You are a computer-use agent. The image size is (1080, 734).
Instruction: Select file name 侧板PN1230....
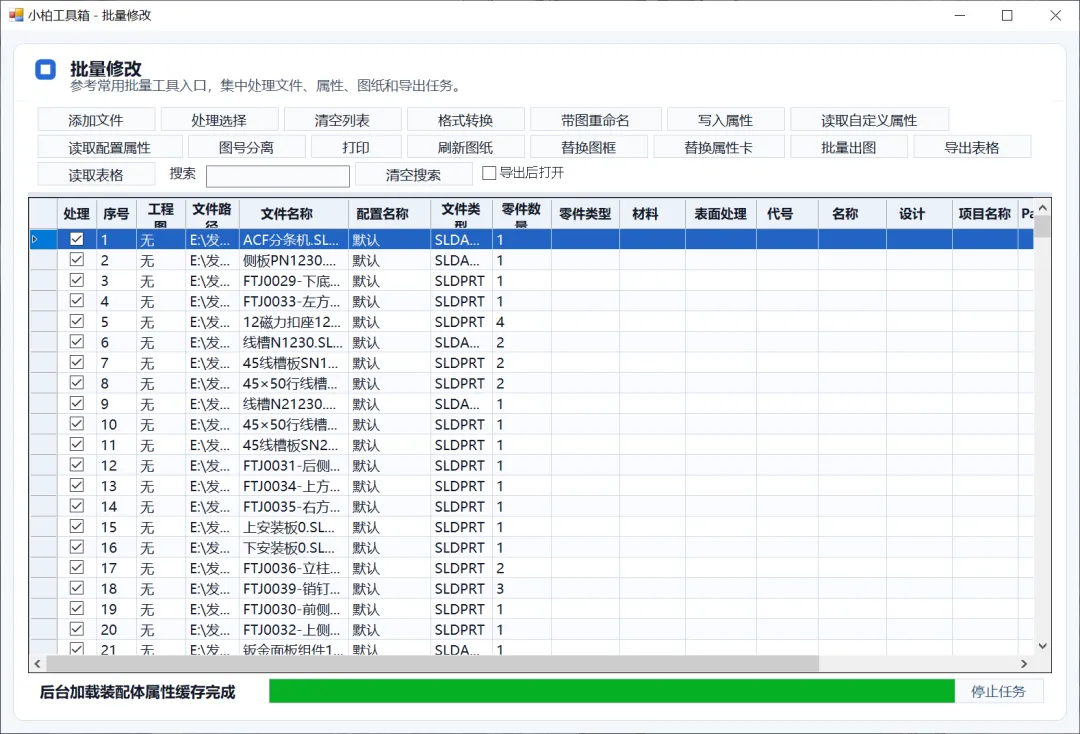click(x=294, y=260)
